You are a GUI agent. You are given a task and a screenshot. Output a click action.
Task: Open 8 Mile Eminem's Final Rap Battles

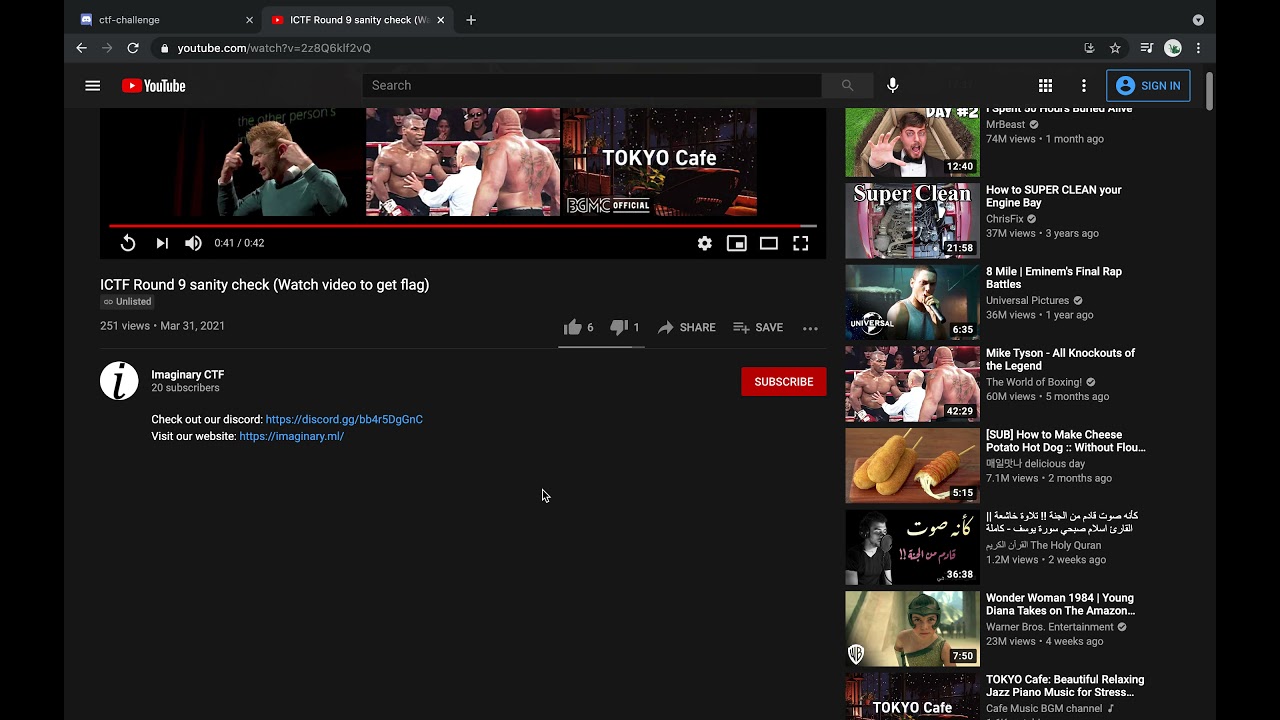[1054, 278]
